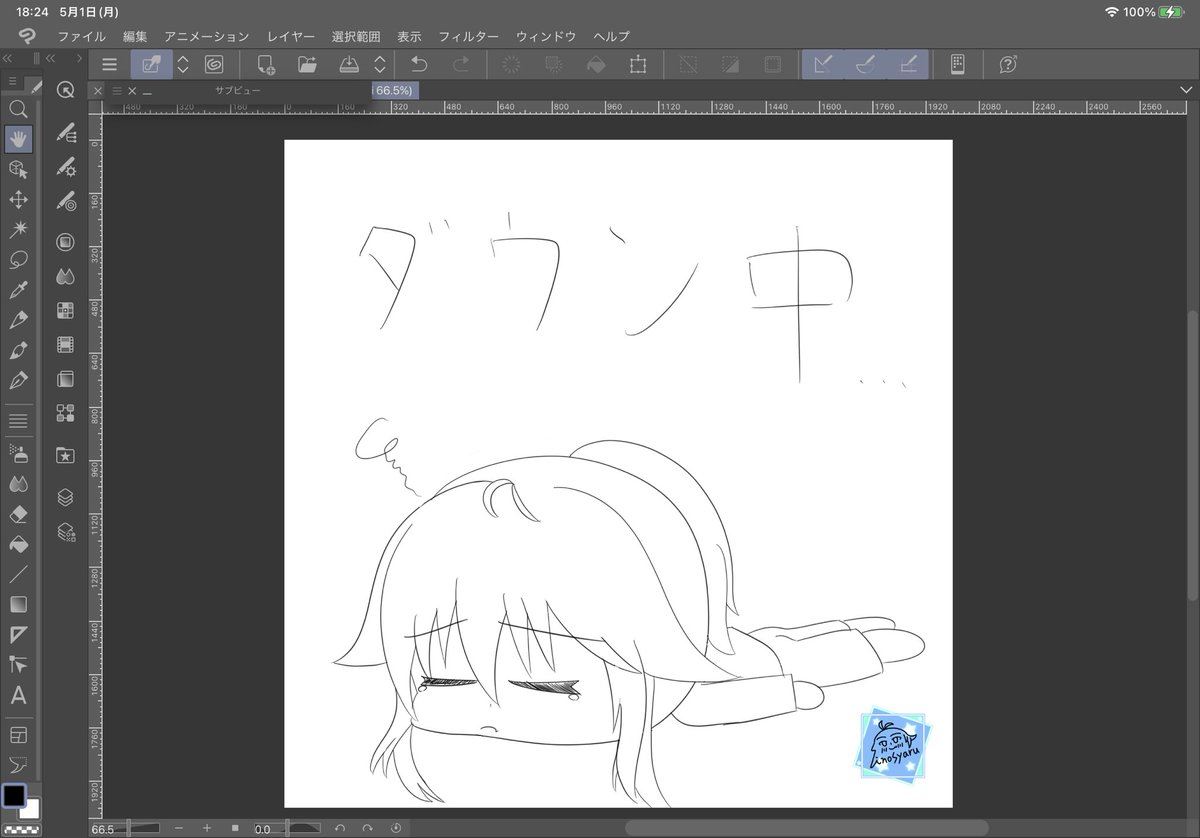Open the 選択範囲 menu
Viewport: 1200px width, 838px height.
356,36
